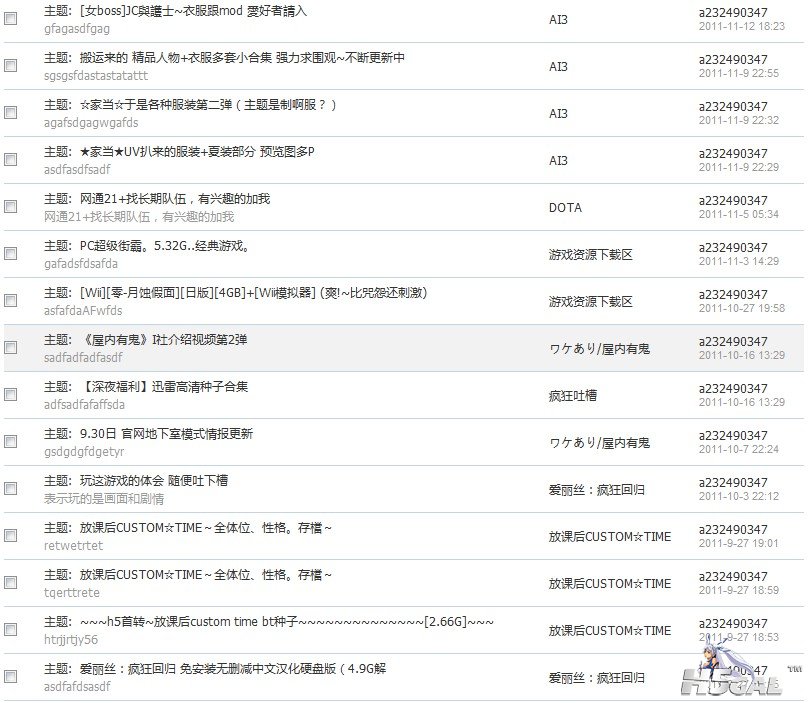
Task: Go to the DOTA forum section
Action: 565,208
